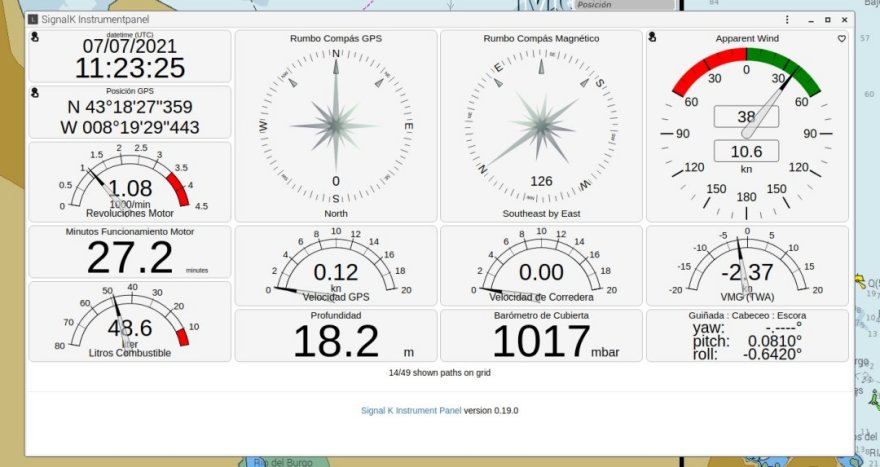Click the icon beside Posición GPS
Image resolution: width=880 pixels, height=467 pixels.
pyautogui.click(x=34, y=93)
